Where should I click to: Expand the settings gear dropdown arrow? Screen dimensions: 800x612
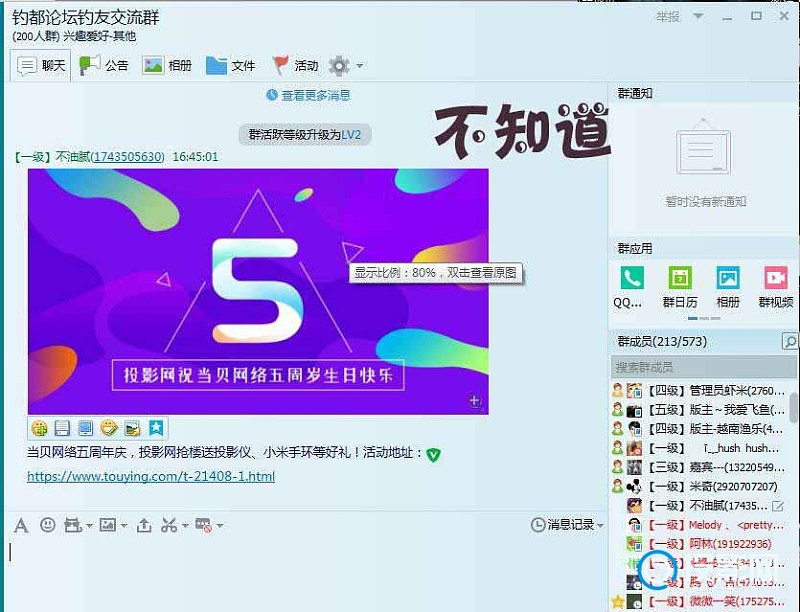(x=360, y=67)
